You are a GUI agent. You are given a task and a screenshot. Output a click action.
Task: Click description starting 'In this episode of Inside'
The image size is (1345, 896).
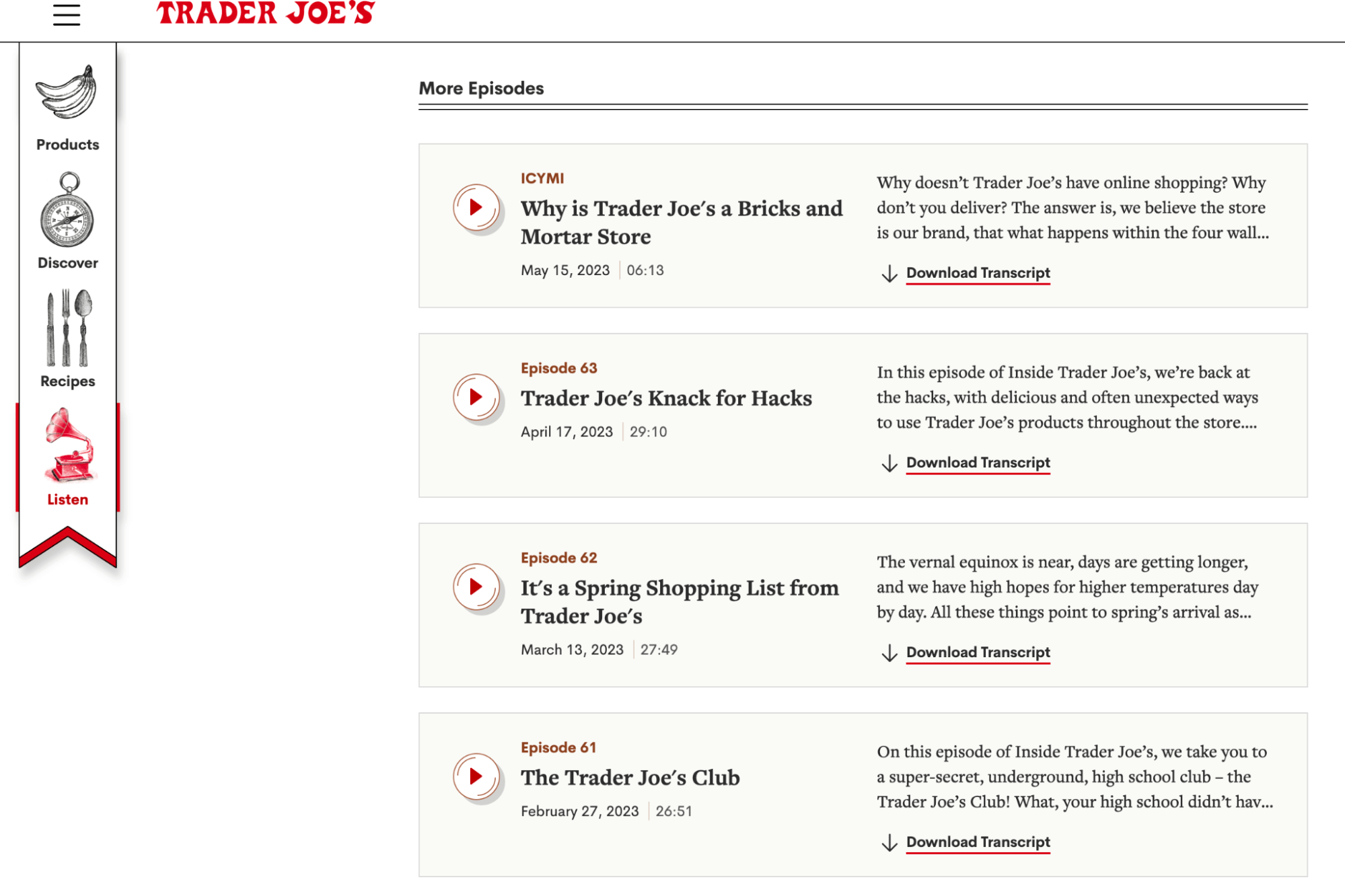1068,398
